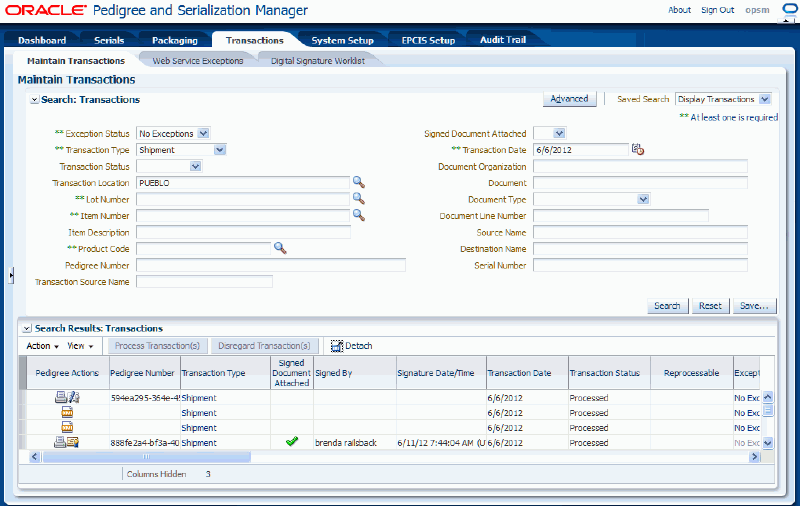Click the Detach table icon
This screenshot has width=800, height=506.
point(337,346)
